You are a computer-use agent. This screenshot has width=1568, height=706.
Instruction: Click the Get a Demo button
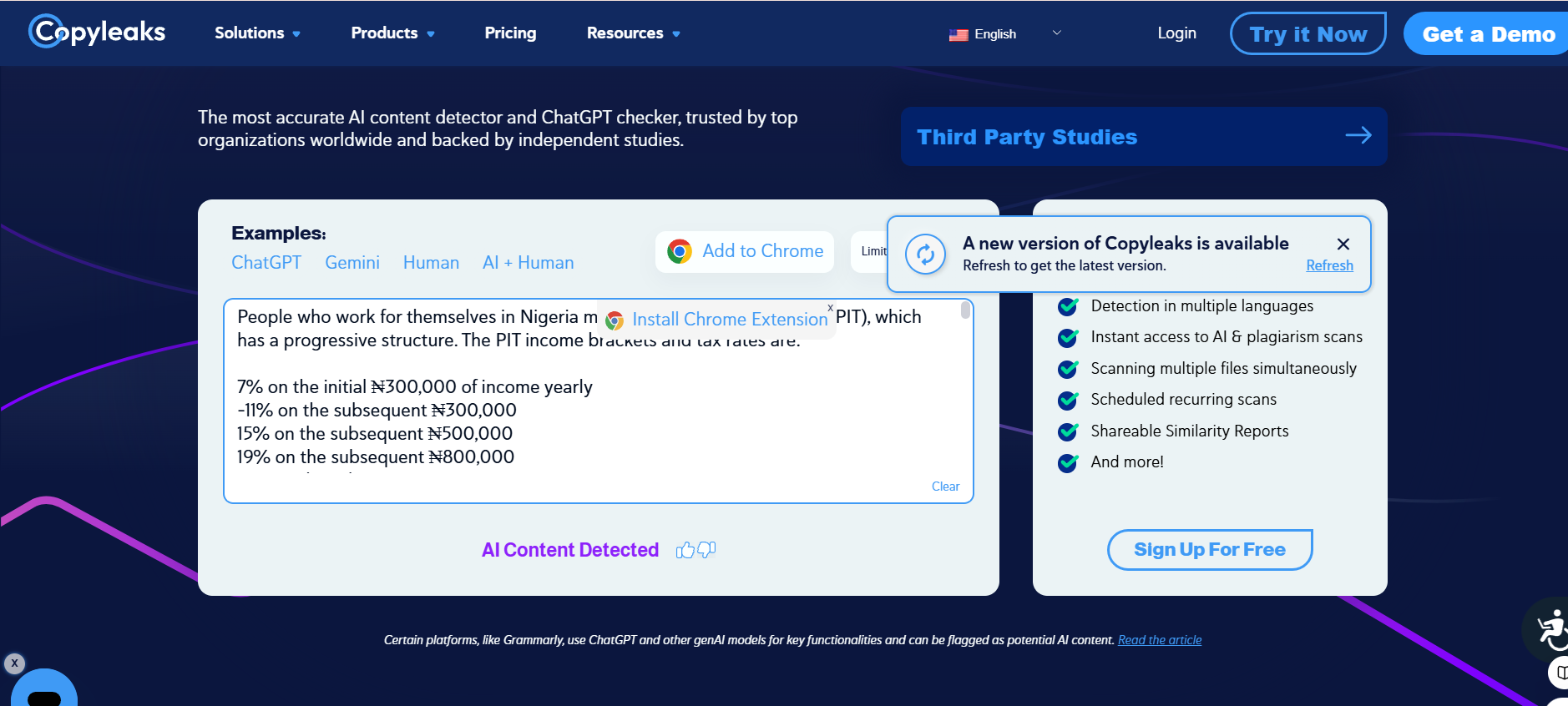1488,33
